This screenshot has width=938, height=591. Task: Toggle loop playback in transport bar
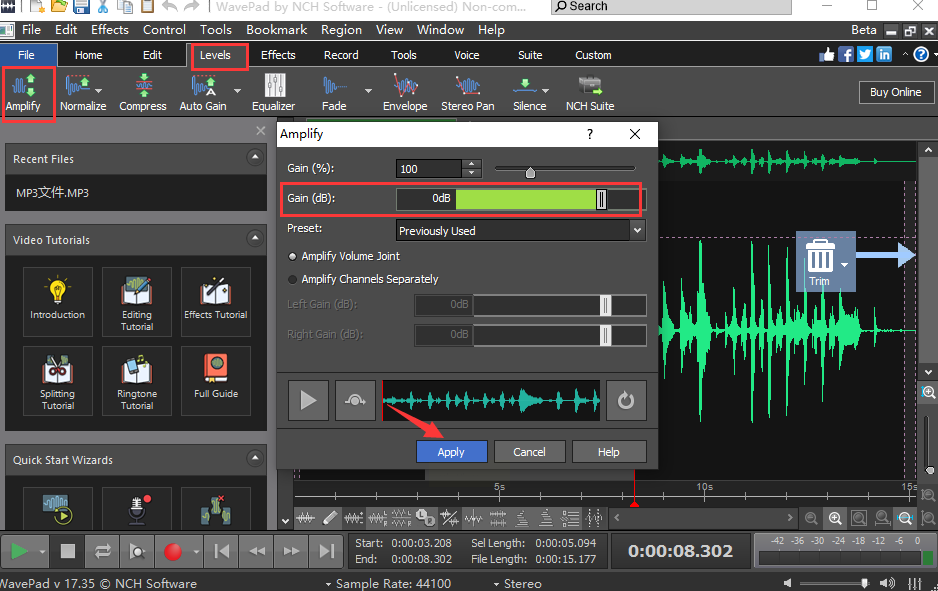pyautogui.click(x=102, y=551)
